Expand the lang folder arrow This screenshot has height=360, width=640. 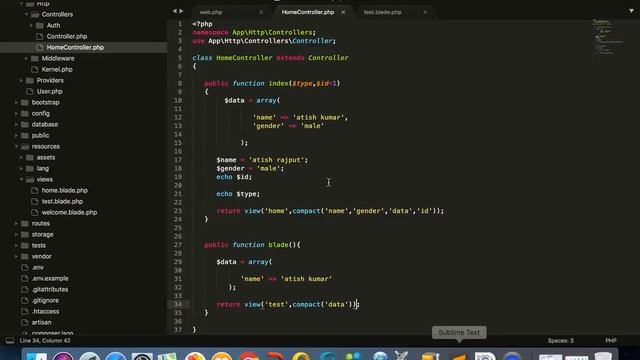(x=21, y=169)
